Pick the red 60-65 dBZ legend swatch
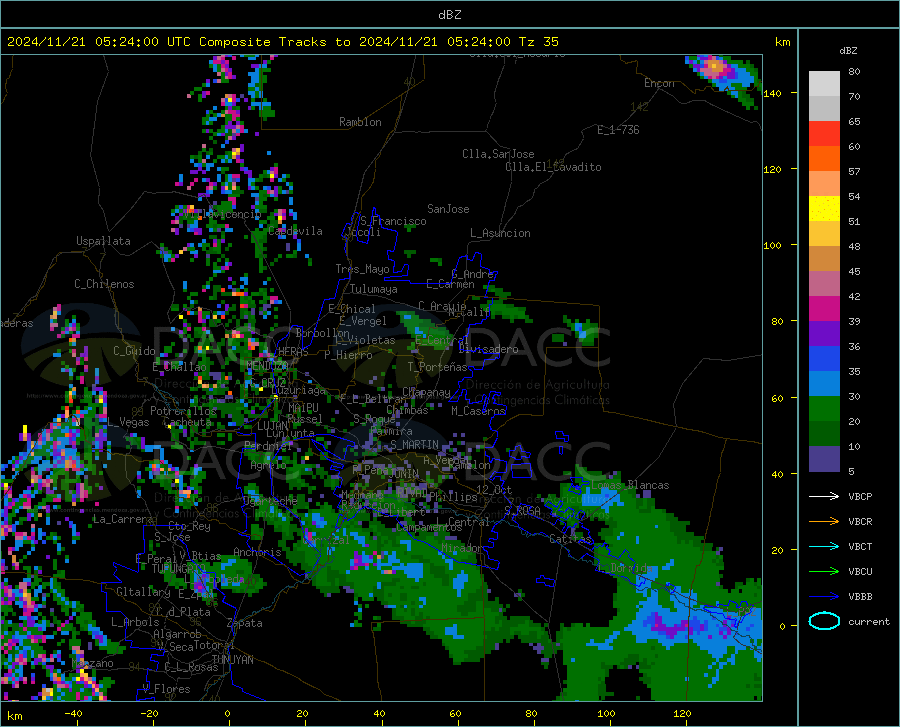The height and width of the screenshot is (727, 900). pos(824,134)
